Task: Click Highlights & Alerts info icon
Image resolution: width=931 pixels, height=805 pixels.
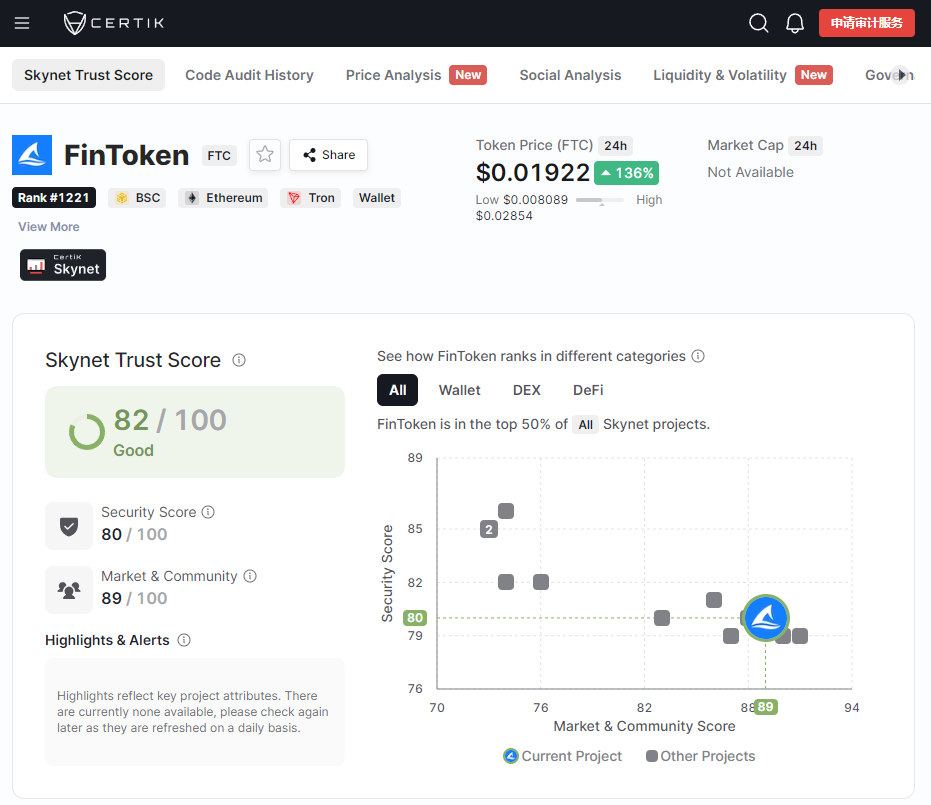Action: (184, 640)
